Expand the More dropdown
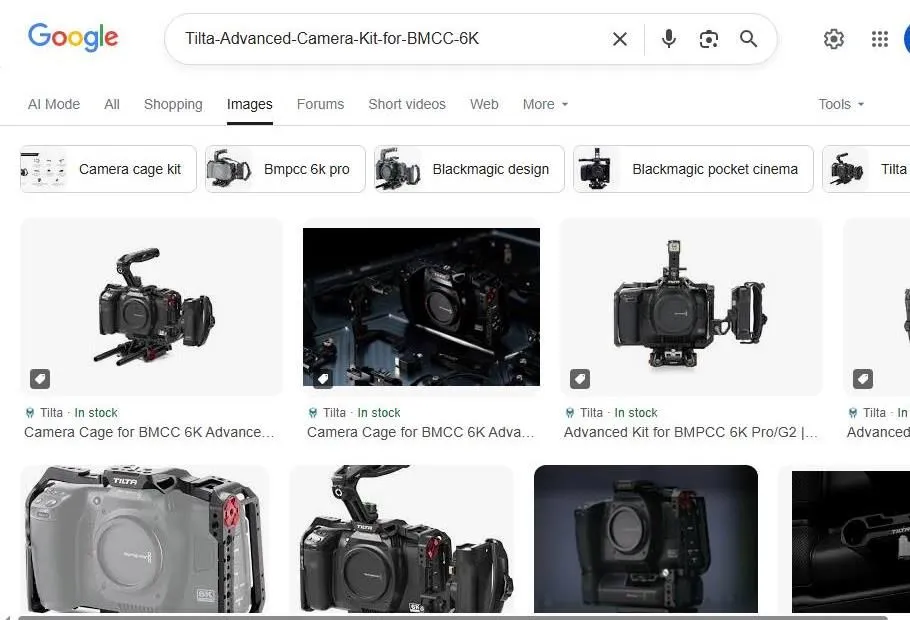The height and width of the screenshot is (620, 910). (x=545, y=104)
